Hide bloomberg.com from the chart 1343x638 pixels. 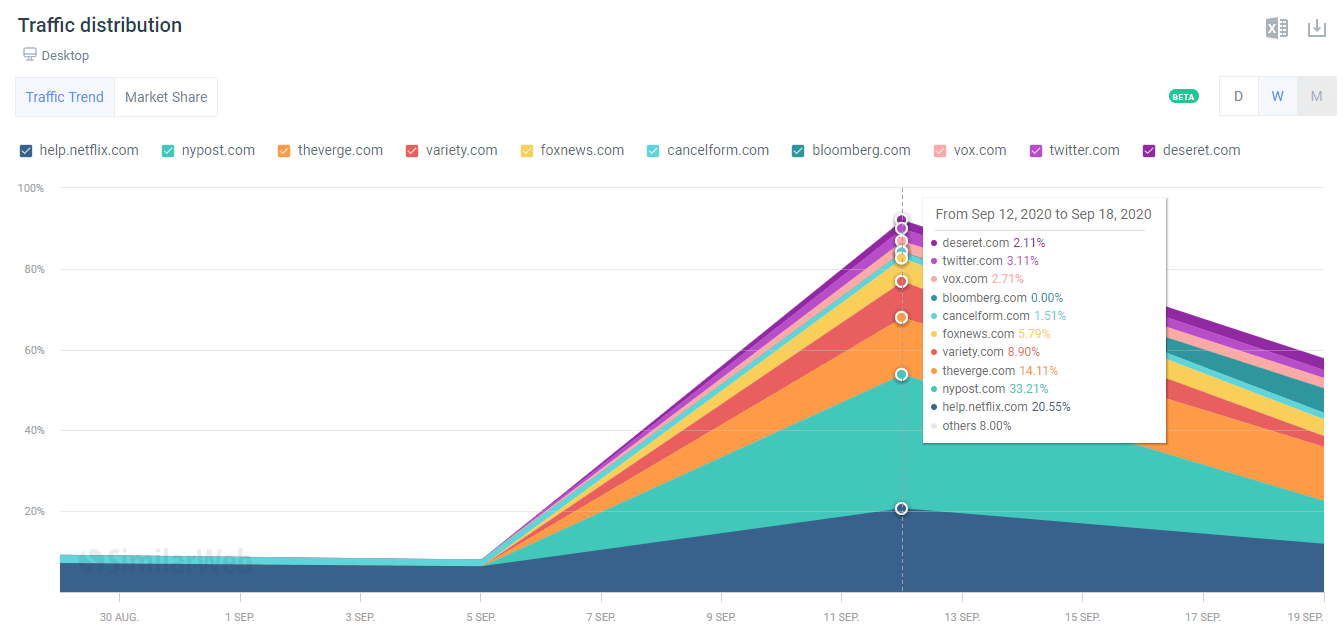point(798,151)
